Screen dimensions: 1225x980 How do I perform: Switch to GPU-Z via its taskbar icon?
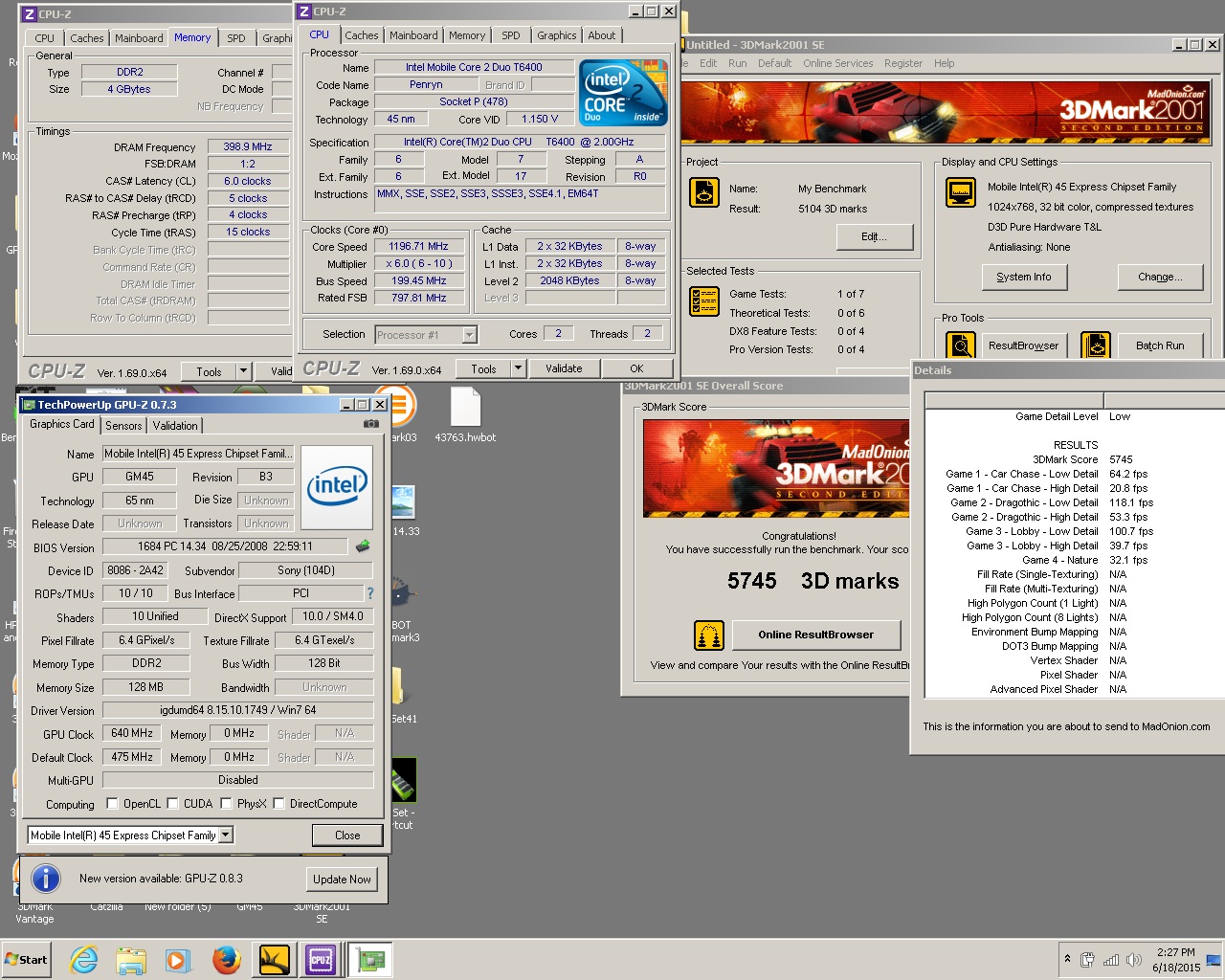pyautogui.click(x=369, y=959)
